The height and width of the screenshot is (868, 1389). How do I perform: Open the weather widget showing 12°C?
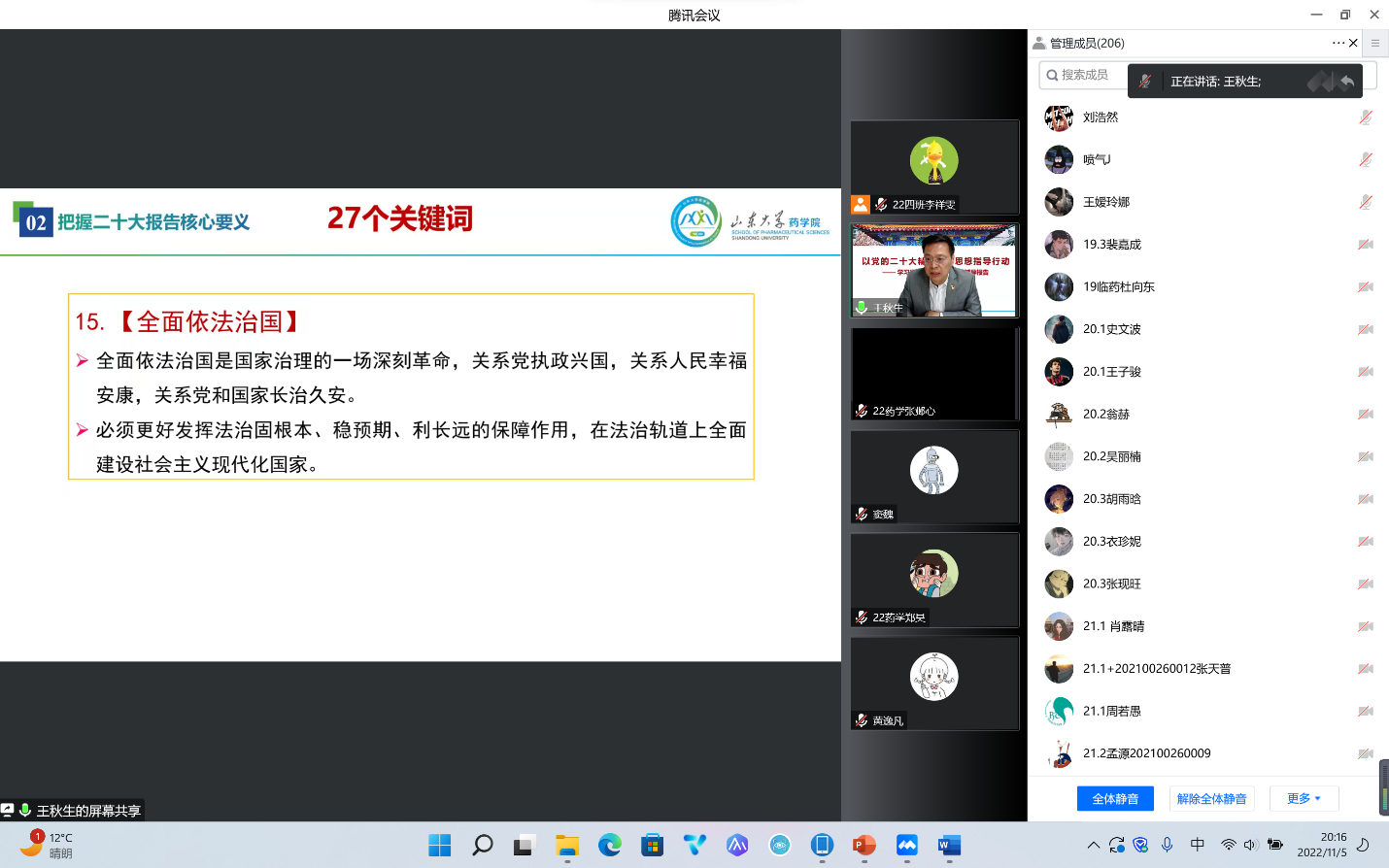[x=47, y=845]
